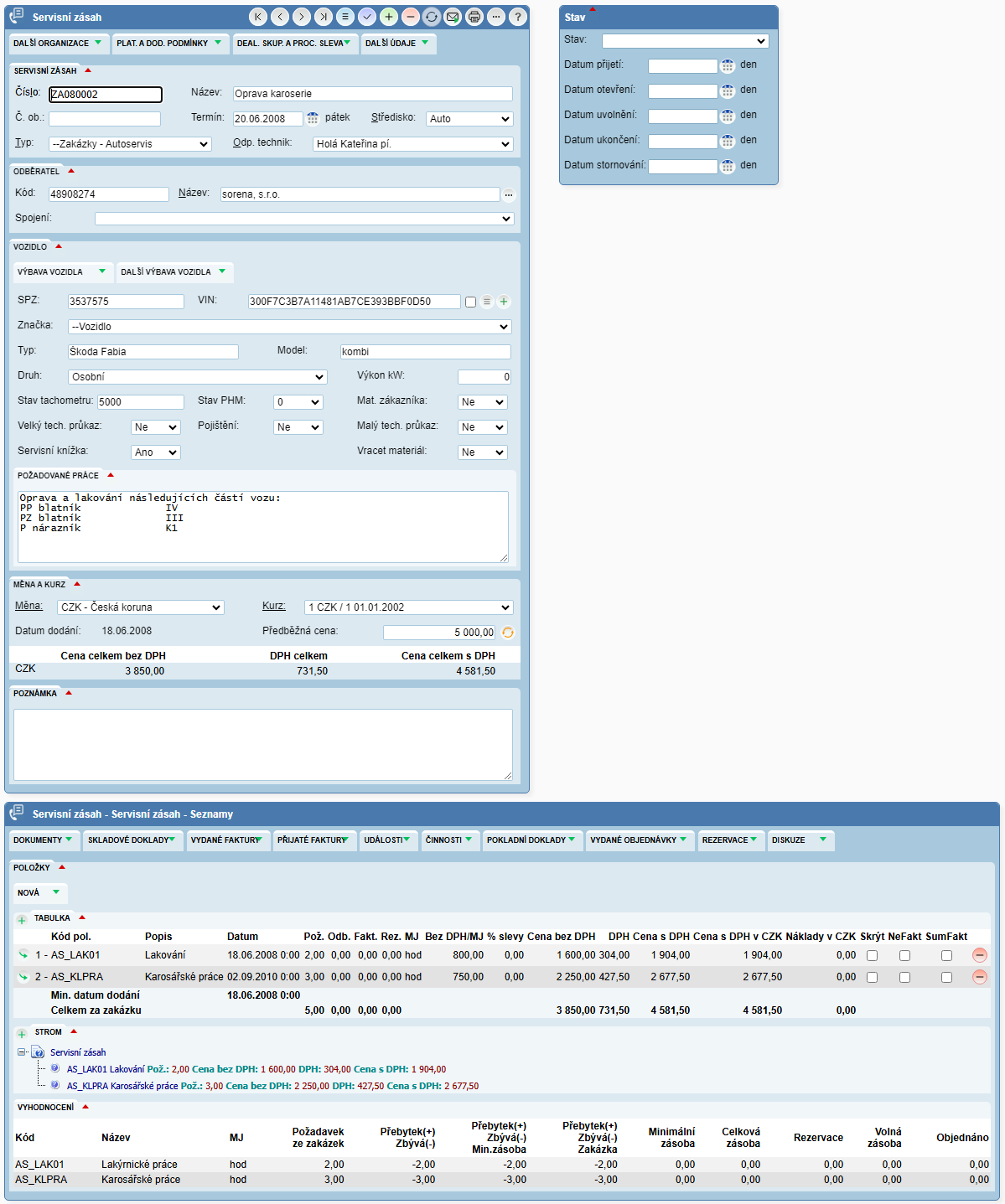The image size is (1005, 1204).
Task: Toggle the checkbox next to VIN field
Action: click(470, 302)
